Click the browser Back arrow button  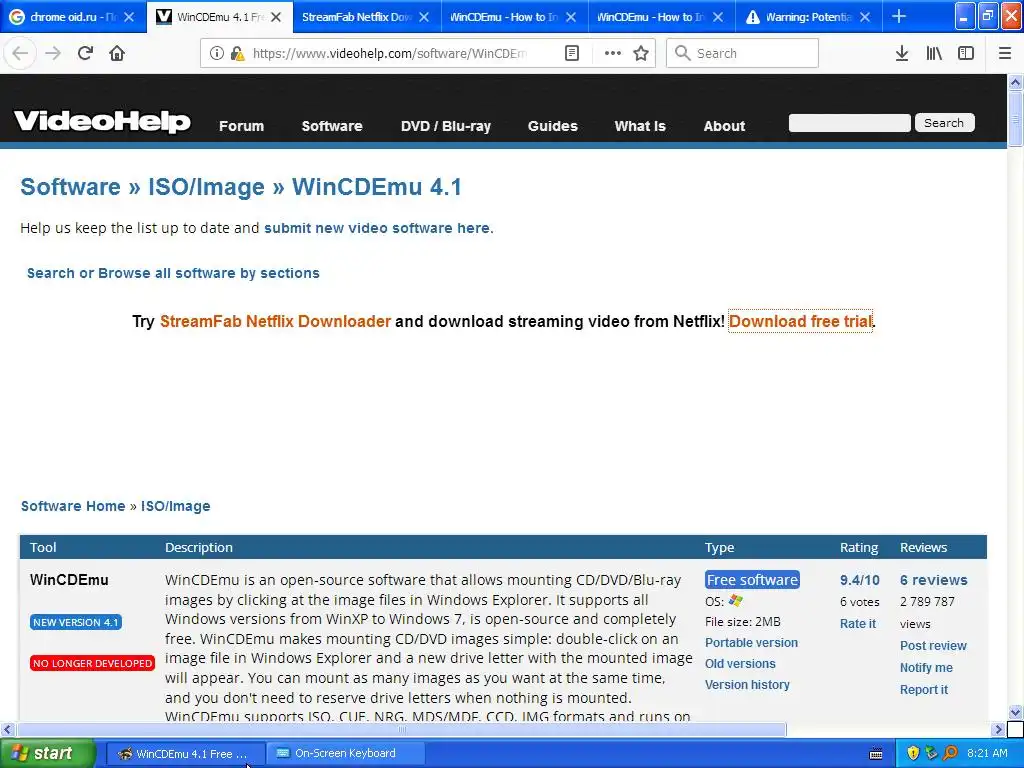20,53
